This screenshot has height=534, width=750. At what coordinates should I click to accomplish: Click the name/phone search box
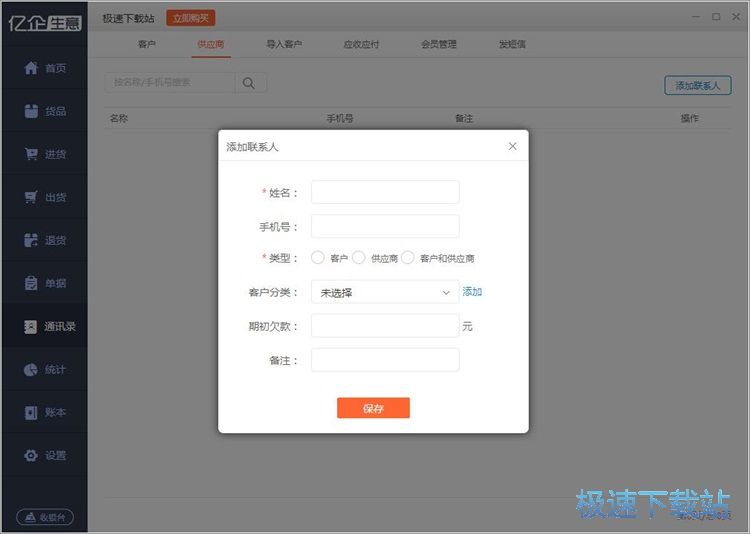(170, 83)
